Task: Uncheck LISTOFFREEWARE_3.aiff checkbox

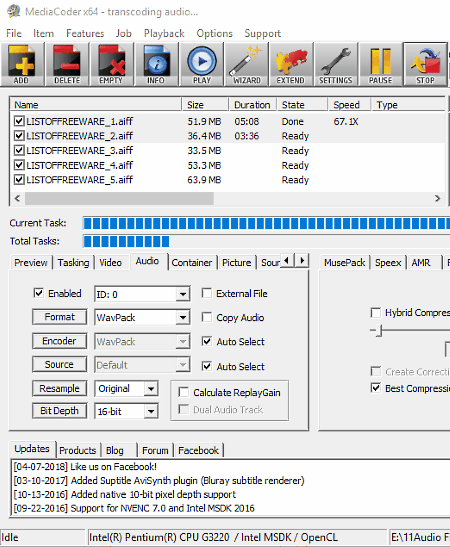Action: tap(19, 150)
